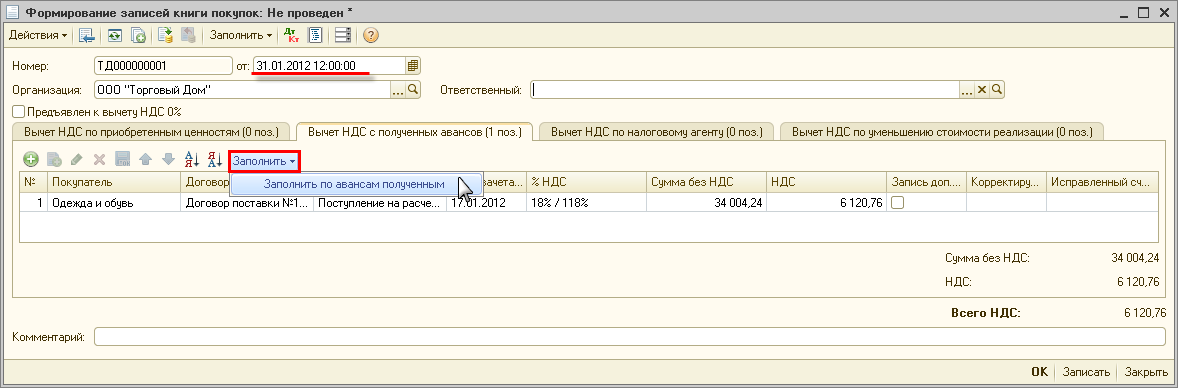Click the re-read/refresh document icon
The width and height of the screenshot is (1178, 388).
pyautogui.click(x=114, y=35)
